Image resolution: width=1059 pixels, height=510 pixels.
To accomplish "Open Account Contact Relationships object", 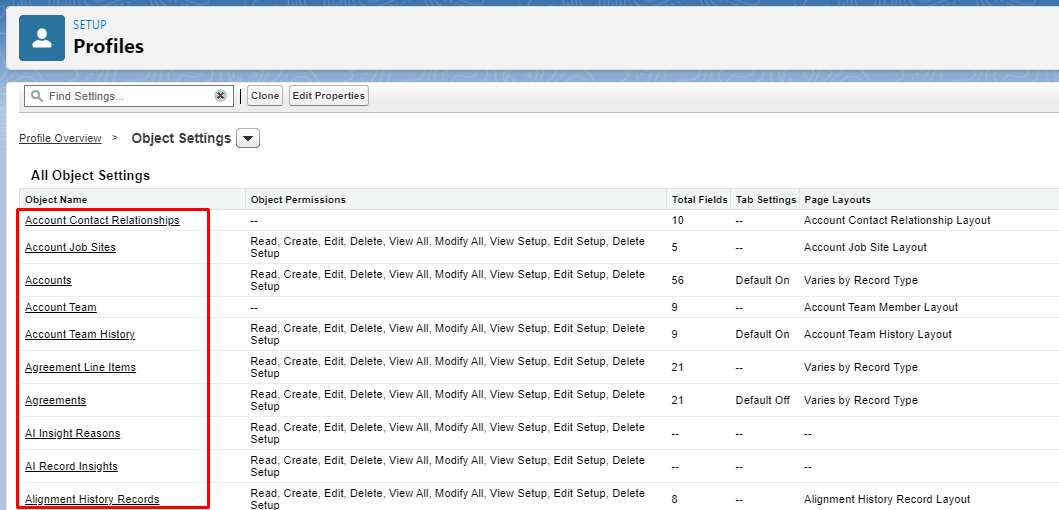I will coord(102,220).
